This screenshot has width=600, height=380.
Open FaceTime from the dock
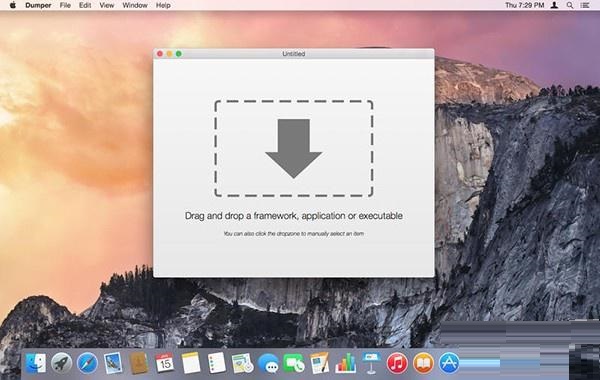click(x=294, y=363)
